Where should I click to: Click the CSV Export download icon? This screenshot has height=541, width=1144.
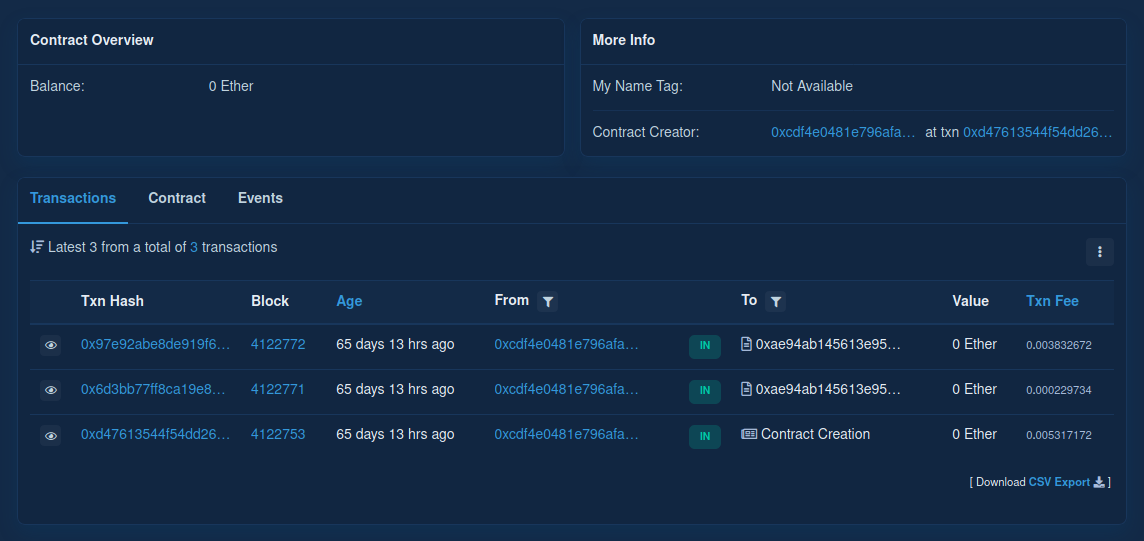point(1099,482)
